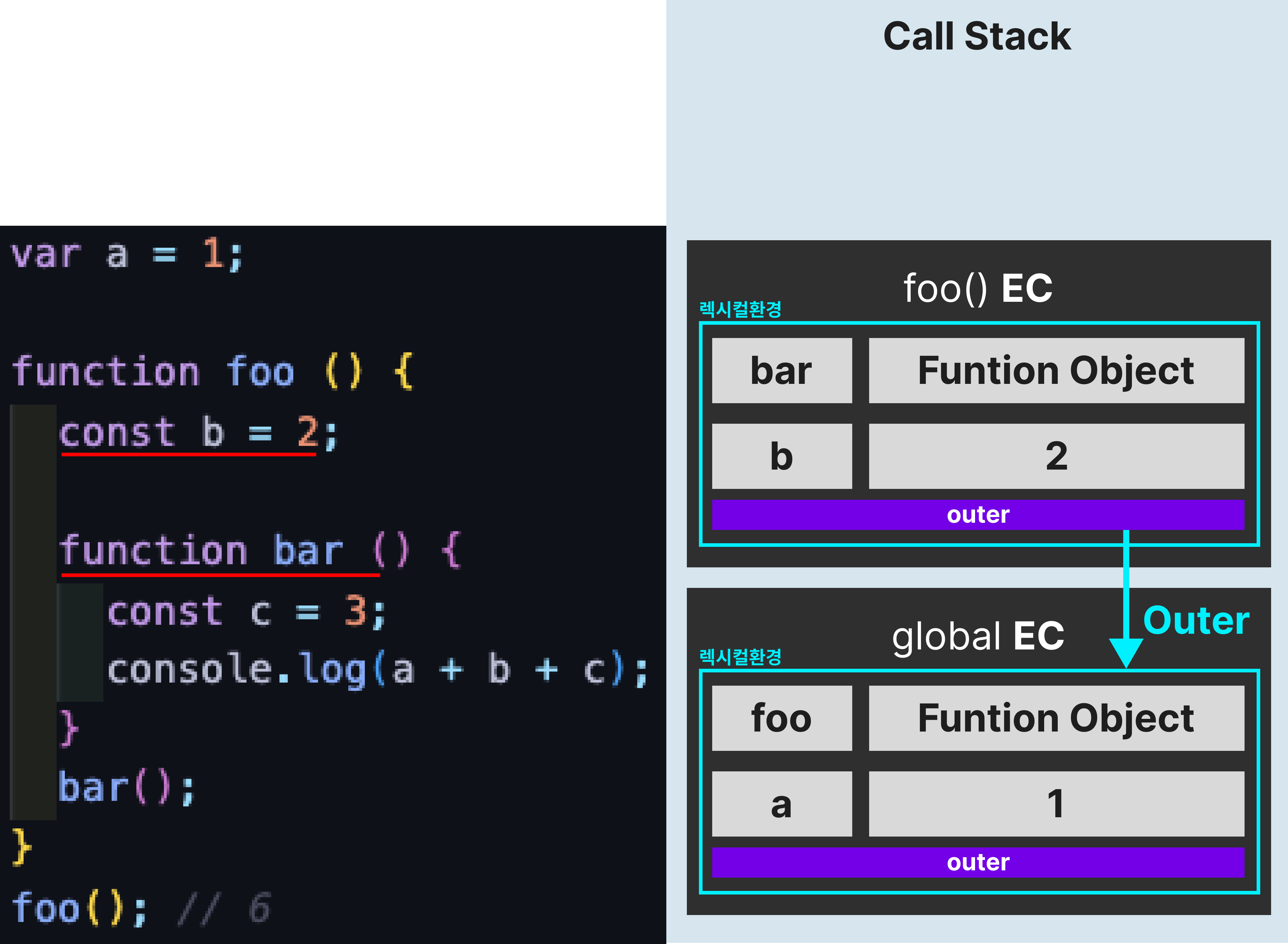
Task: Click Funtion Object cell next to bar
Action: (x=1056, y=370)
